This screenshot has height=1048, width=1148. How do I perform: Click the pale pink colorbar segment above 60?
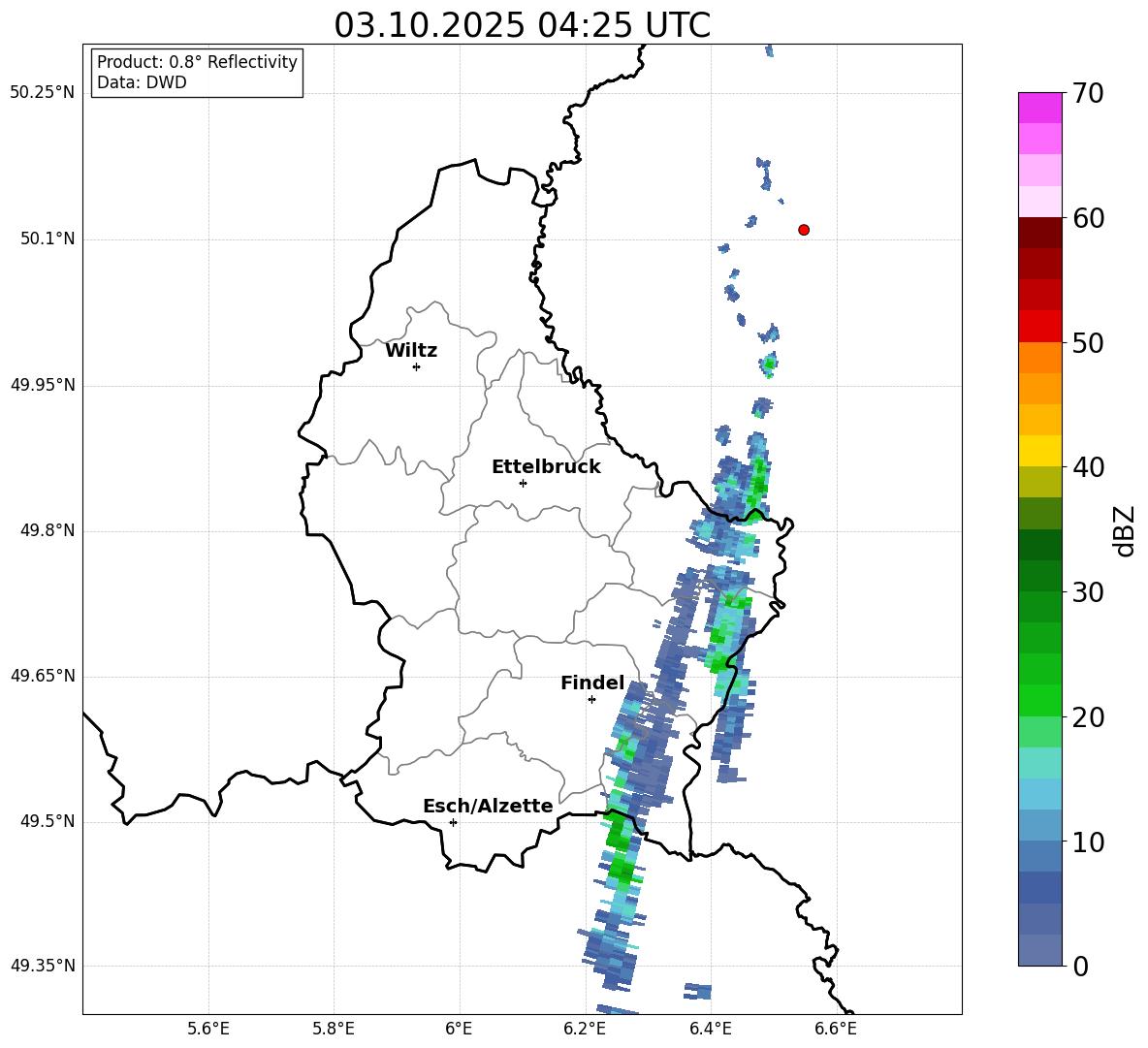(x=1039, y=202)
